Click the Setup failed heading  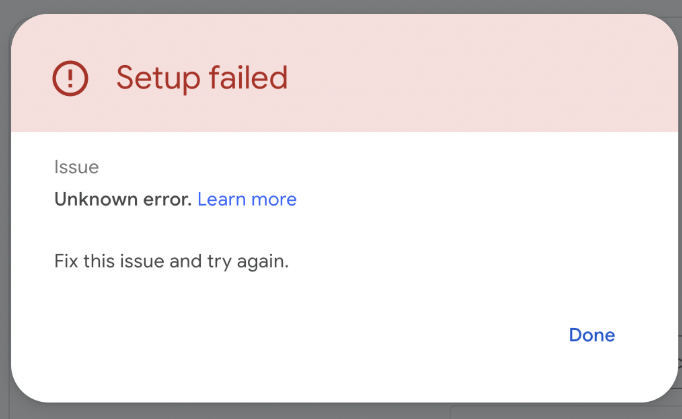click(202, 78)
